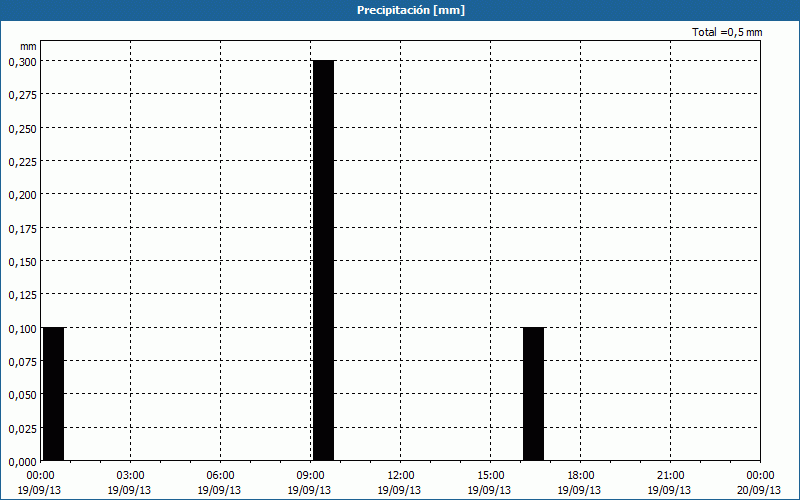Click the 06:00 19/09/13 time label

(220, 483)
